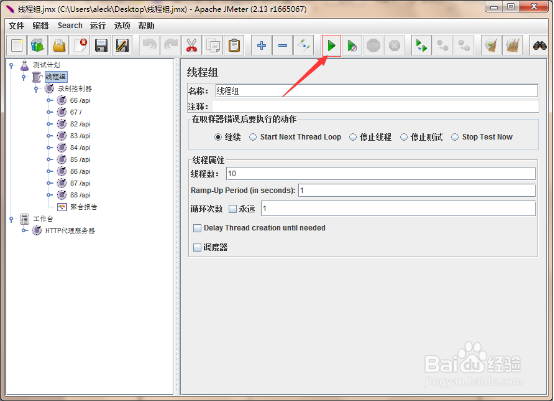Open the 选项 menu
This screenshot has width=554, height=401.
pyautogui.click(x=122, y=25)
